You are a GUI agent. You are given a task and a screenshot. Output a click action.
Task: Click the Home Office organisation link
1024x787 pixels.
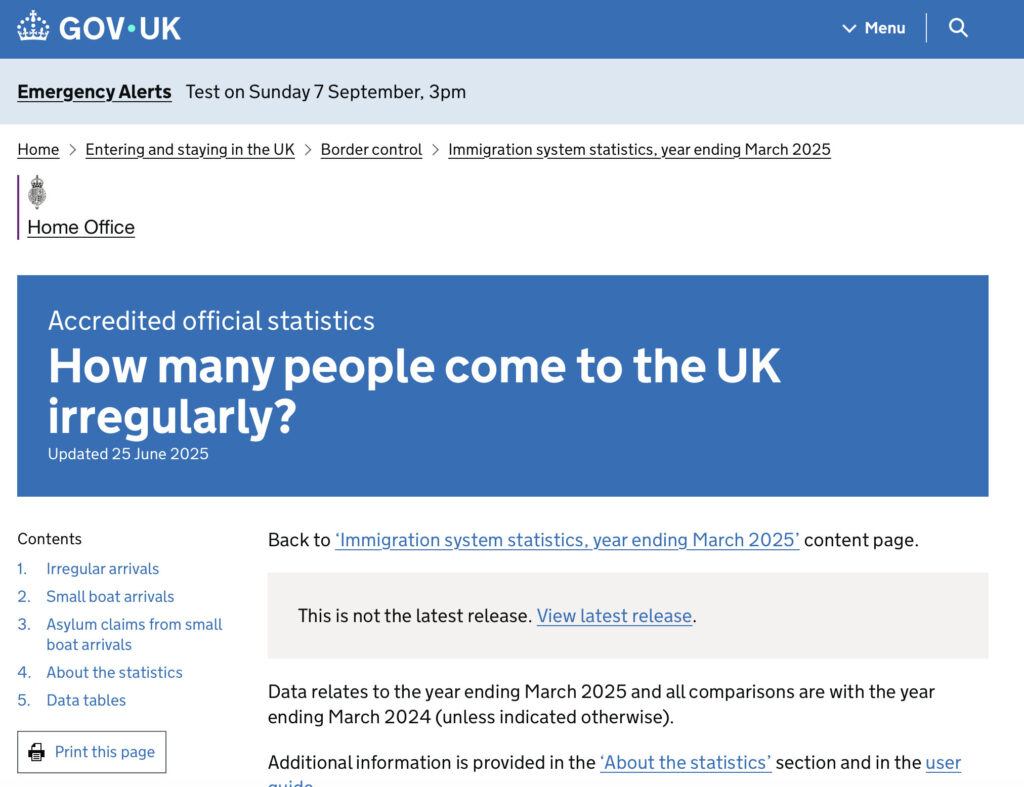[x=81, y=227]
